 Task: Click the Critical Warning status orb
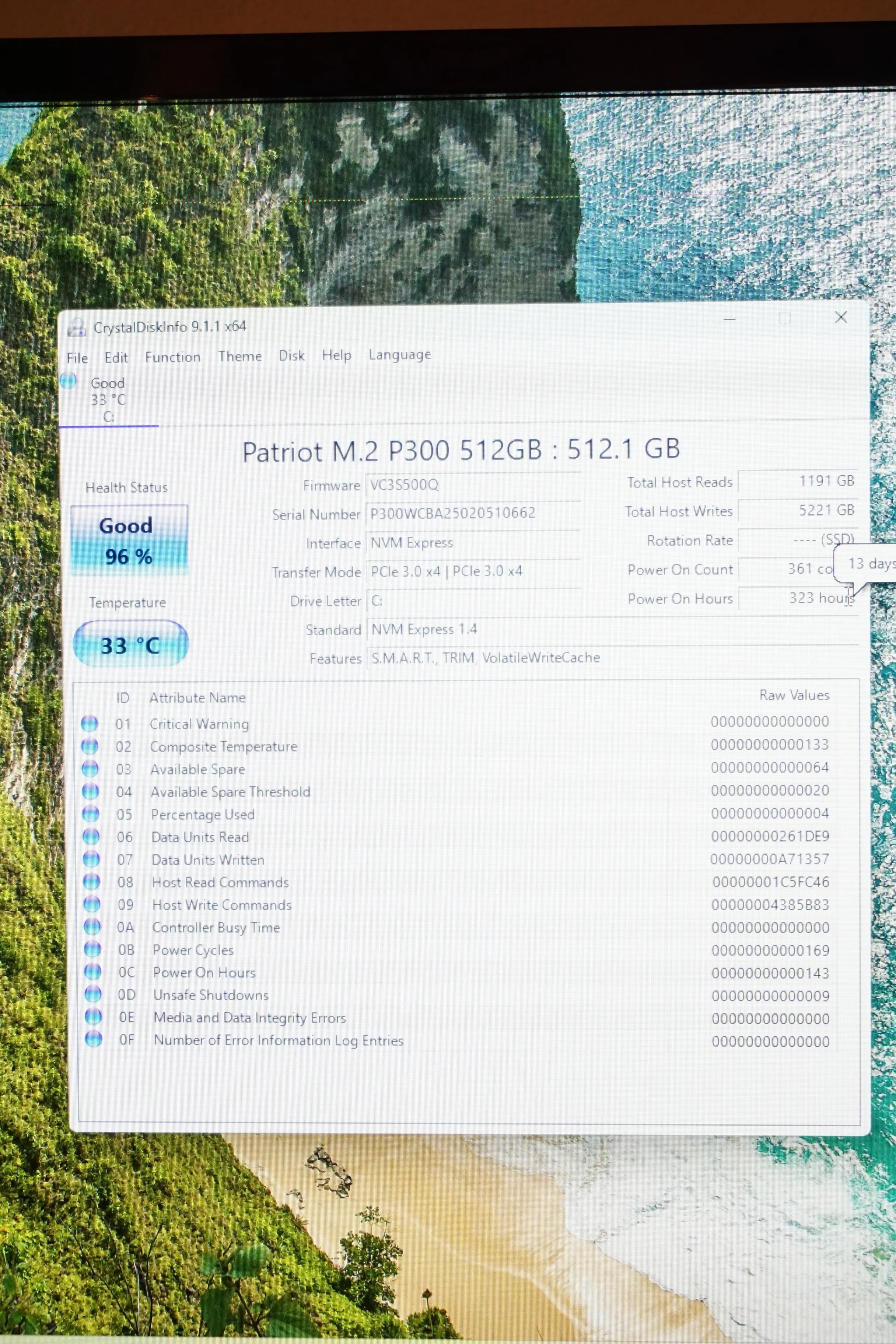click(x=89, y=724)
